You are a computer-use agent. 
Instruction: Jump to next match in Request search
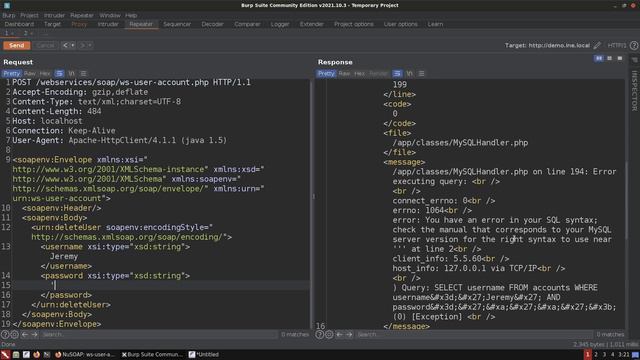click(x=35, y=335)
